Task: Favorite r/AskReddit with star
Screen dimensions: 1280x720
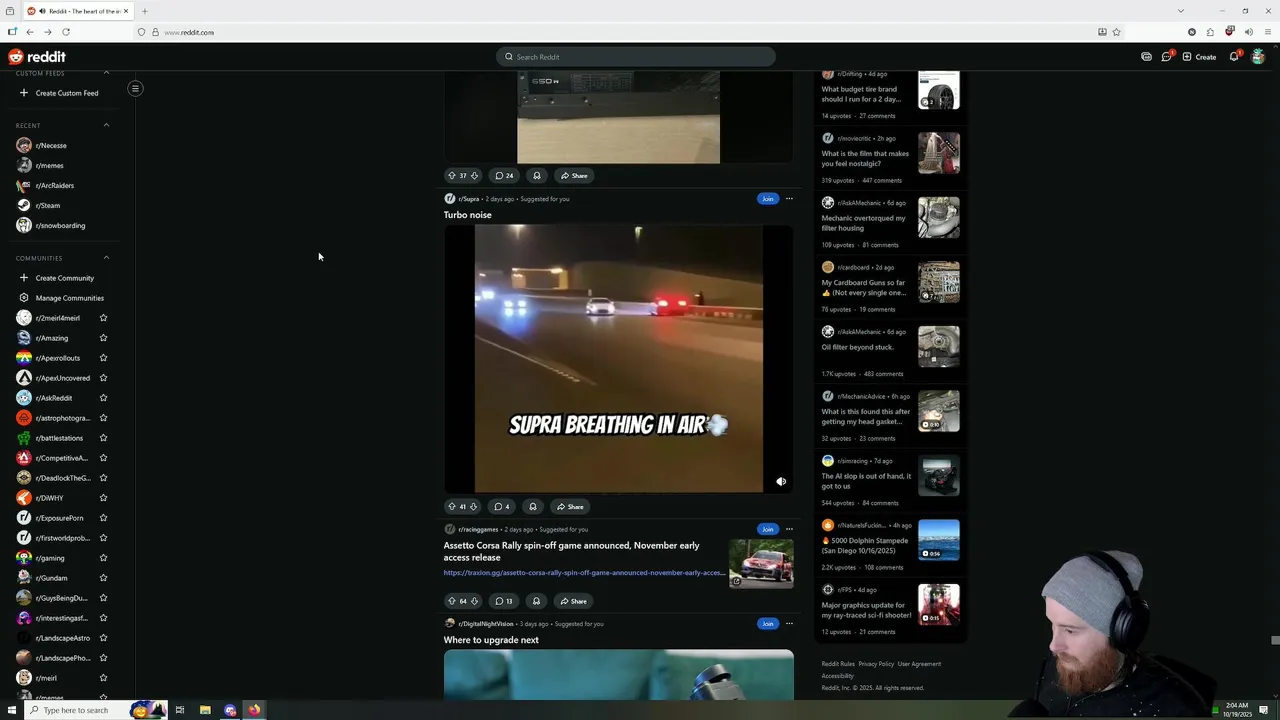Action: pos(103,398)
